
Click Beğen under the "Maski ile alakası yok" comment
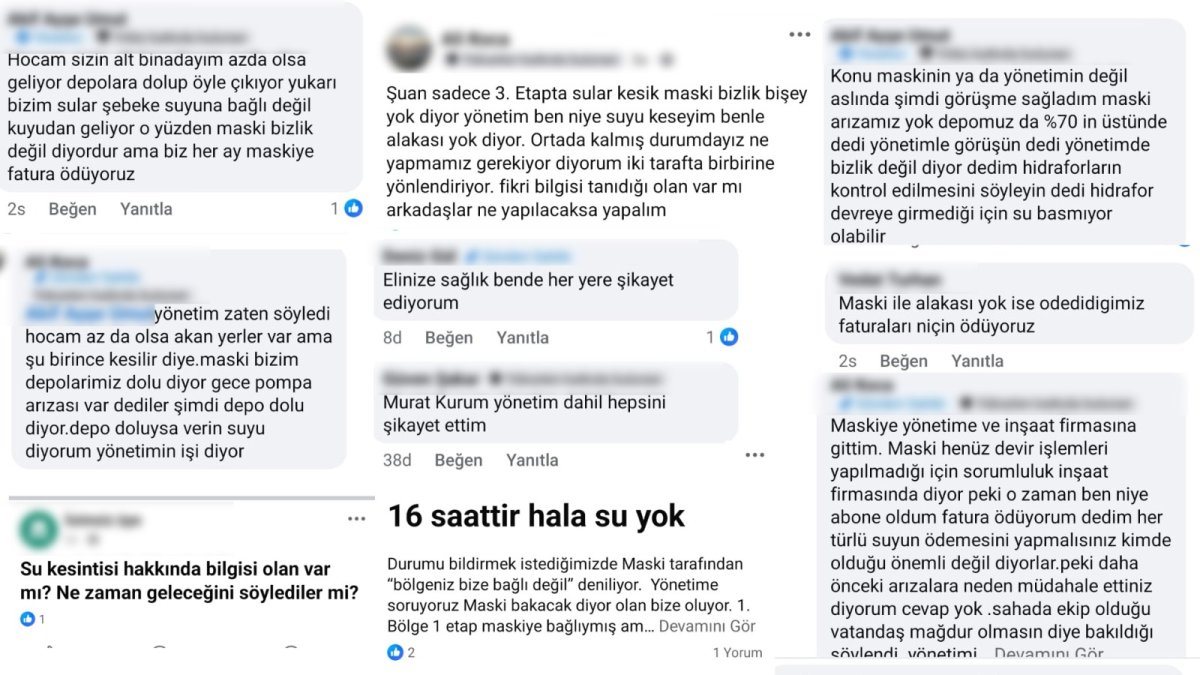tap(904, 361)
